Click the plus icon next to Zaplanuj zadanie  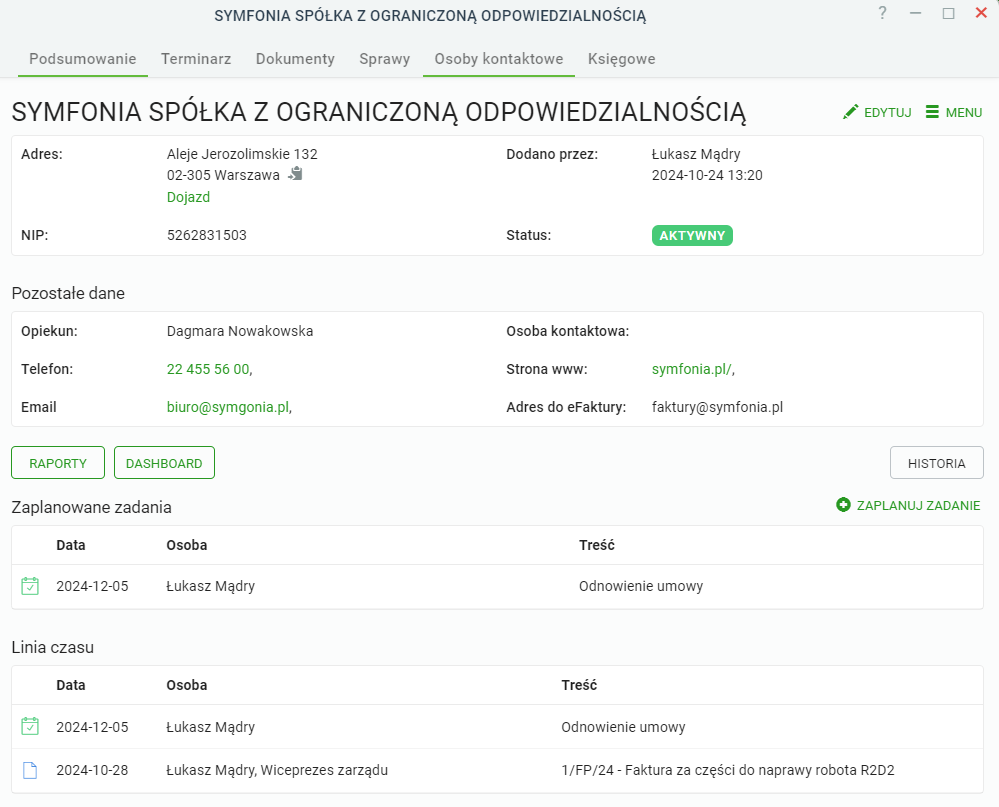click(843, 504)
